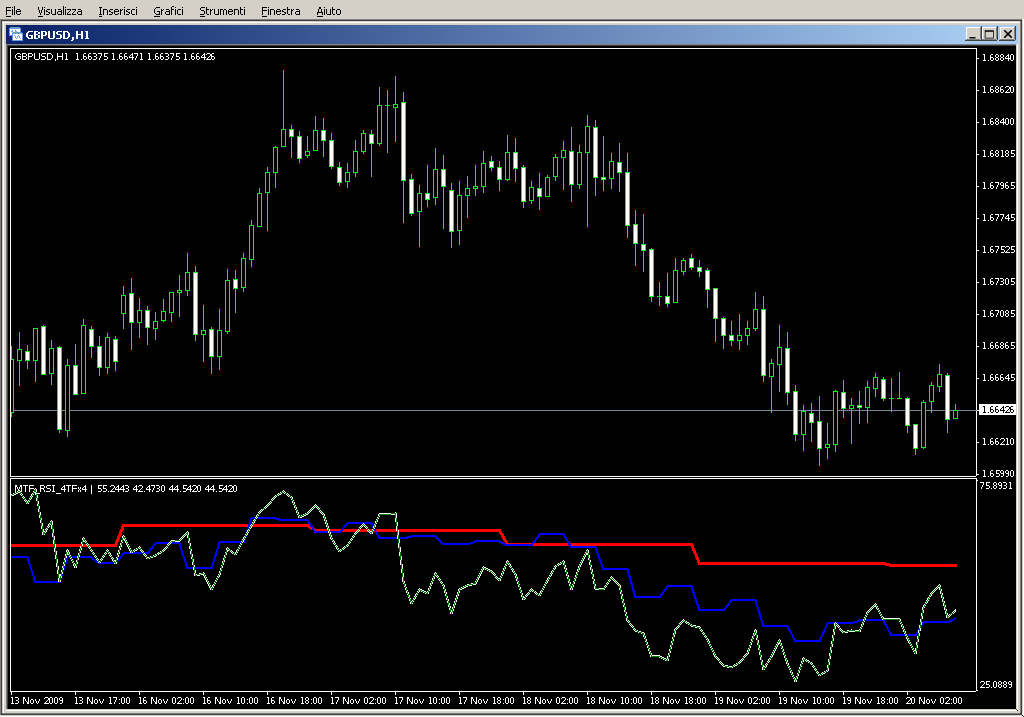Minimize the GBPUSD,H1 chart window
The image size is (1024, 717).
[x=972, y=34]
